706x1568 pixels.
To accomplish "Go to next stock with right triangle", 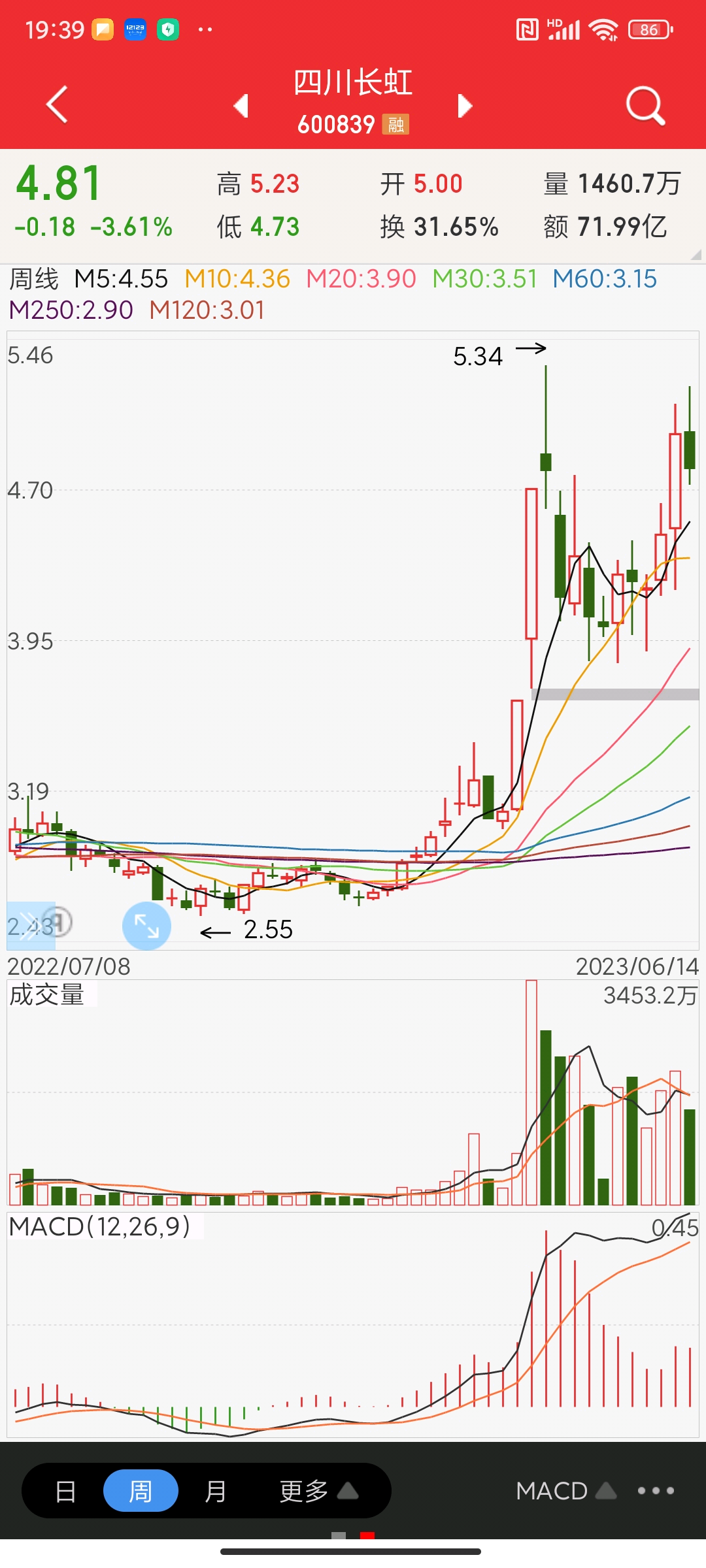I will tap(465, 105).
